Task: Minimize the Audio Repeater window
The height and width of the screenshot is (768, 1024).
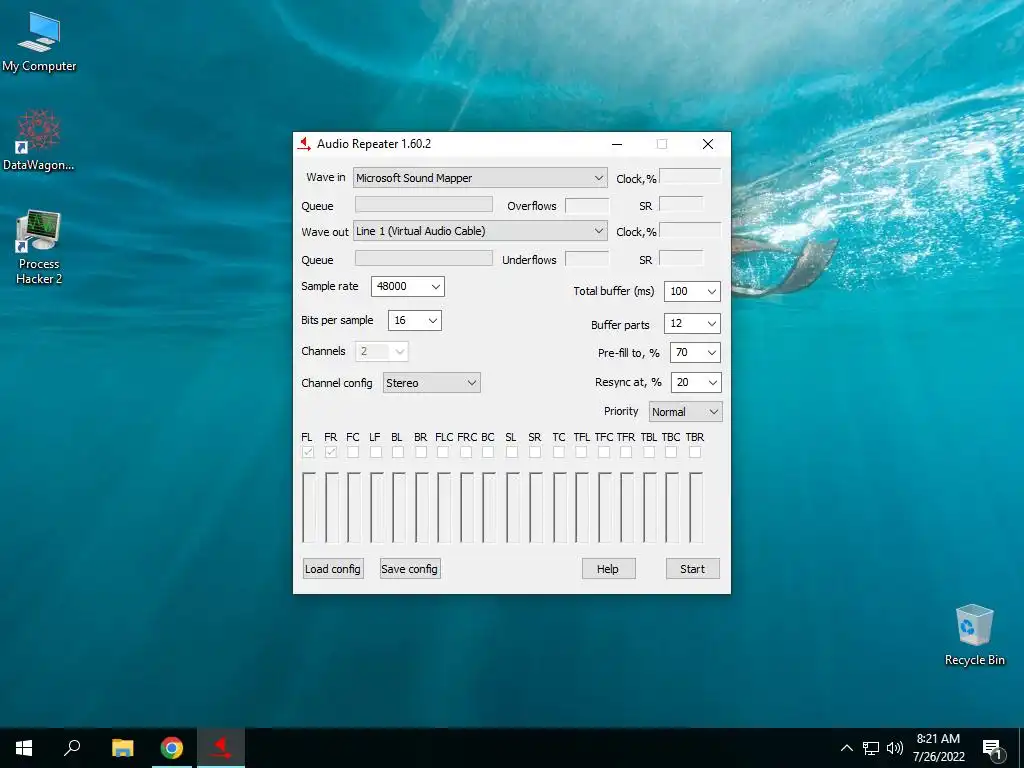Action: click(617, 144)
